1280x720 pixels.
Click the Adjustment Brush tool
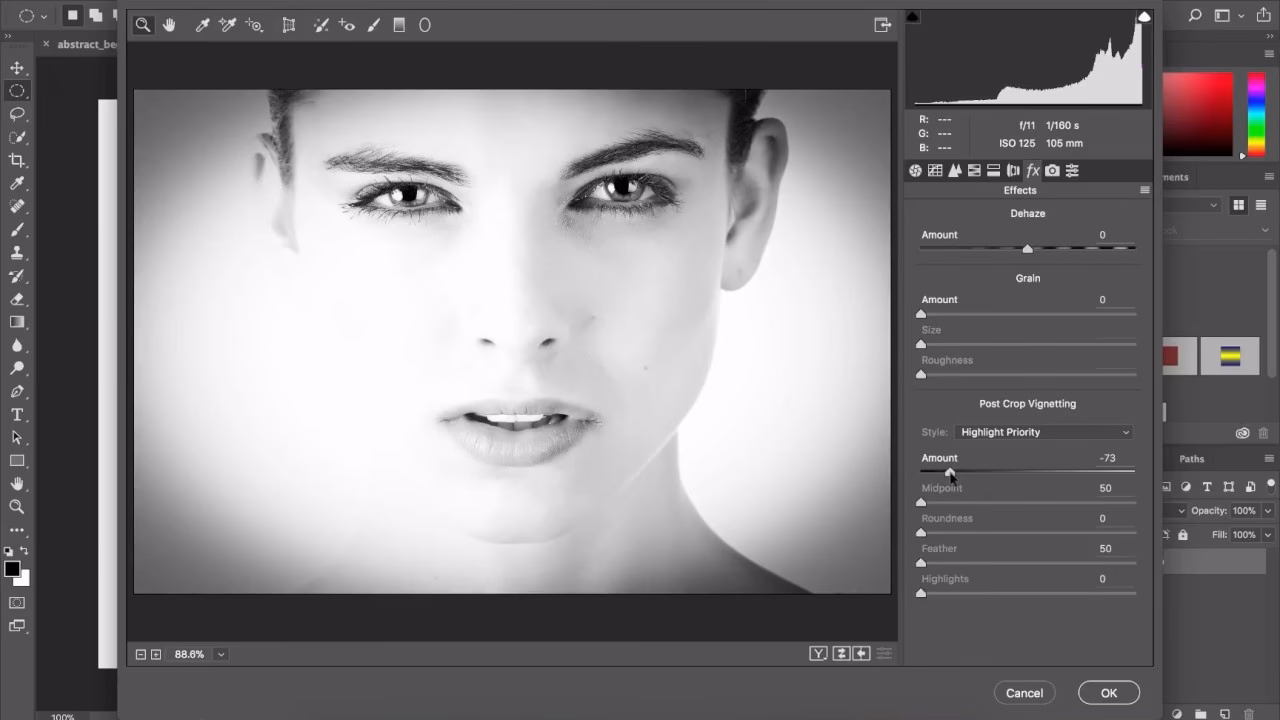click(x=373, y=25)
